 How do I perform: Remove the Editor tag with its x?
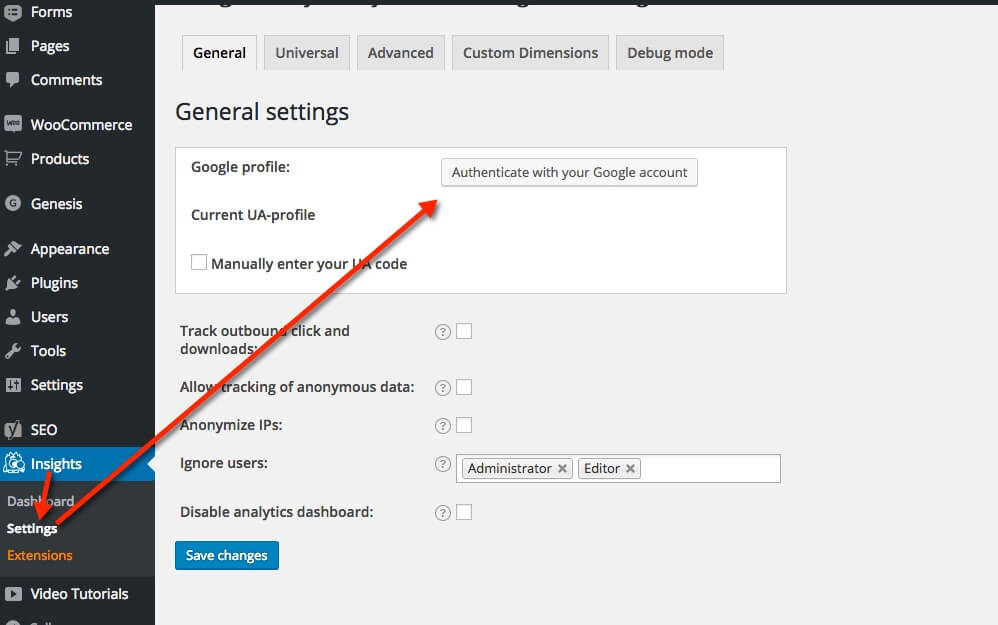(631, 469)
